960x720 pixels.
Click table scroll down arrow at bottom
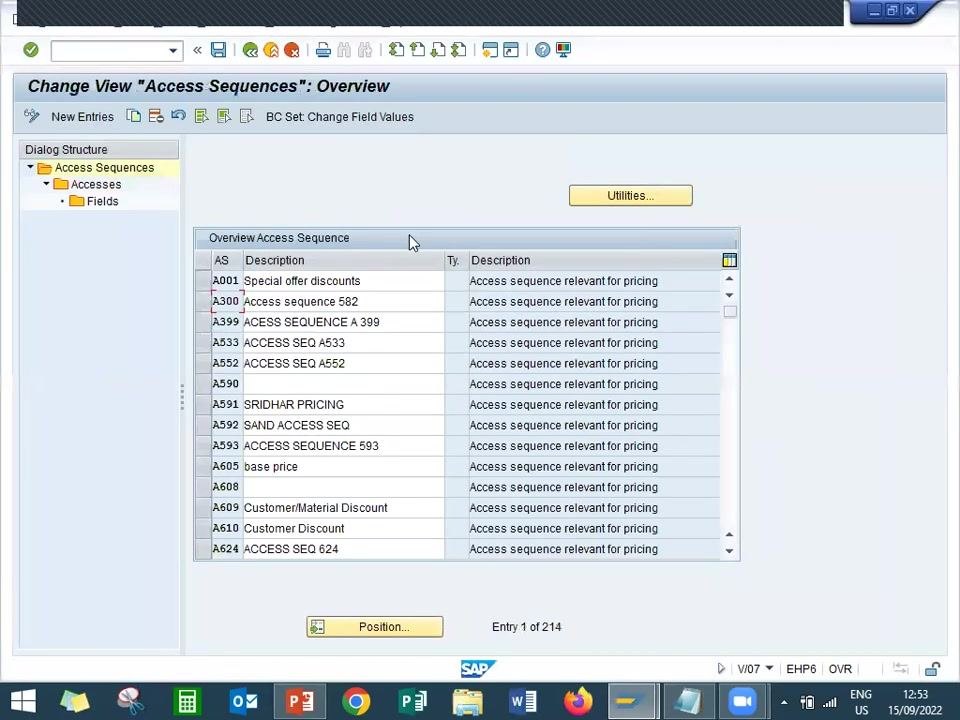point(729,551)
